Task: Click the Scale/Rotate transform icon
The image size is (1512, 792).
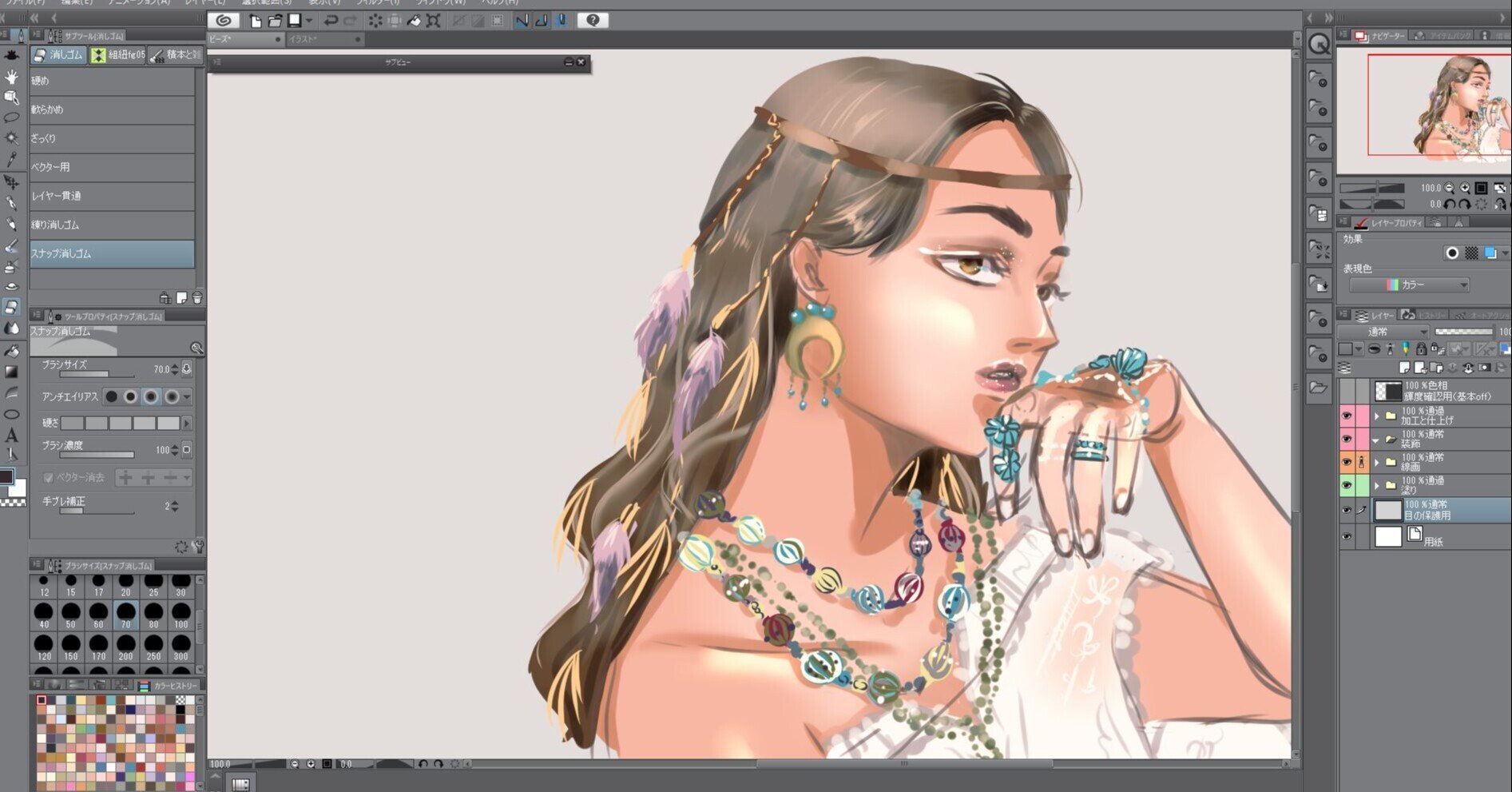Action: 434,21
